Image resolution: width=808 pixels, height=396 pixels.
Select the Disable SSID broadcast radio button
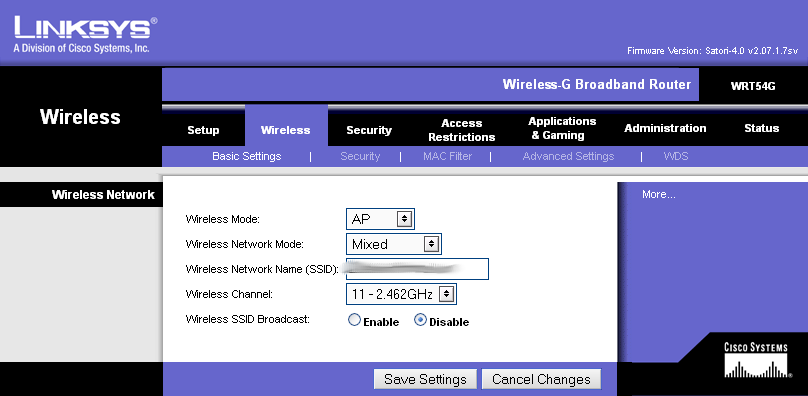point(420,321)
